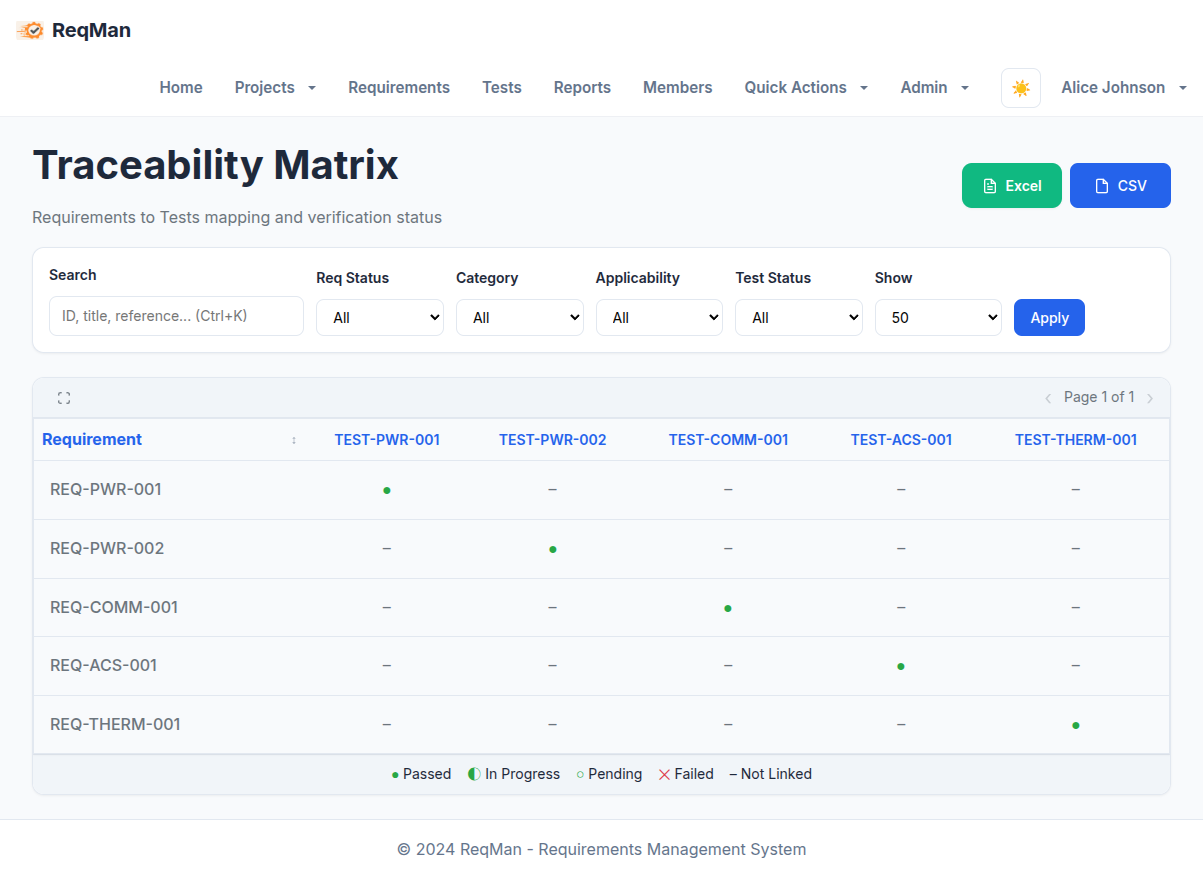Open the Req Status filter dropdown
This screenshot has width=1203, height=879.
tap(380, 317)
